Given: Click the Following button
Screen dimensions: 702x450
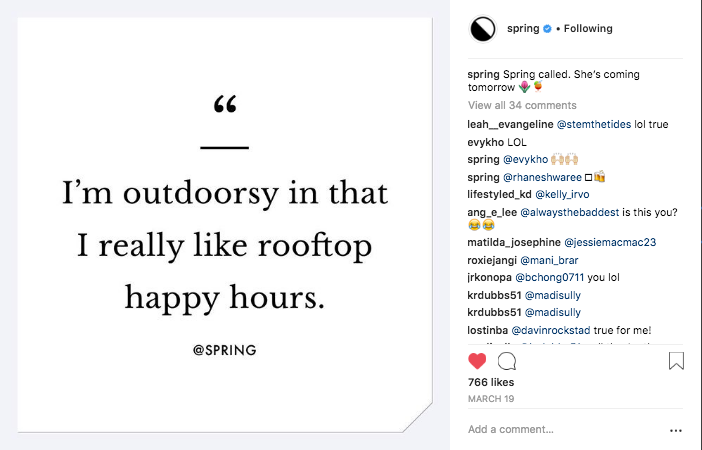Looking at the screenshot, I should (588, 29).
